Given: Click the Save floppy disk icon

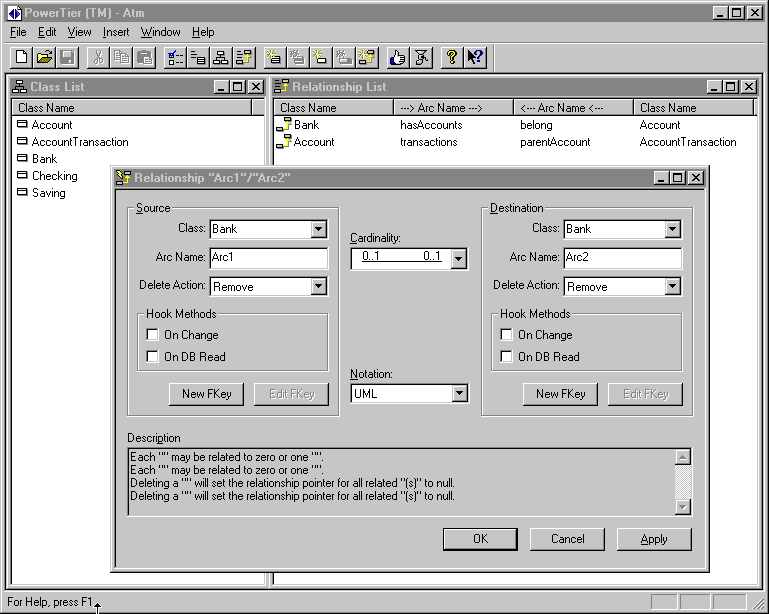Looking at the screenshot, I should point(68,57).
